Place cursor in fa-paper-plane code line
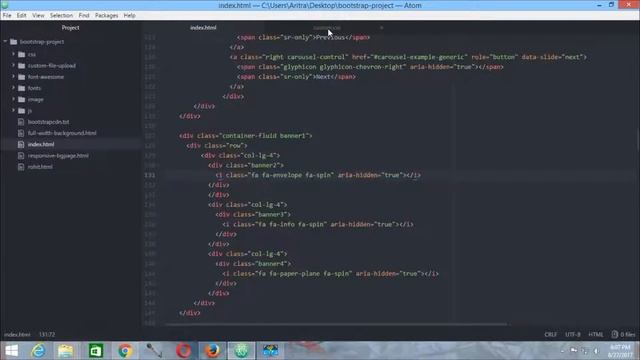640x360 pixels. click(331, 273)
